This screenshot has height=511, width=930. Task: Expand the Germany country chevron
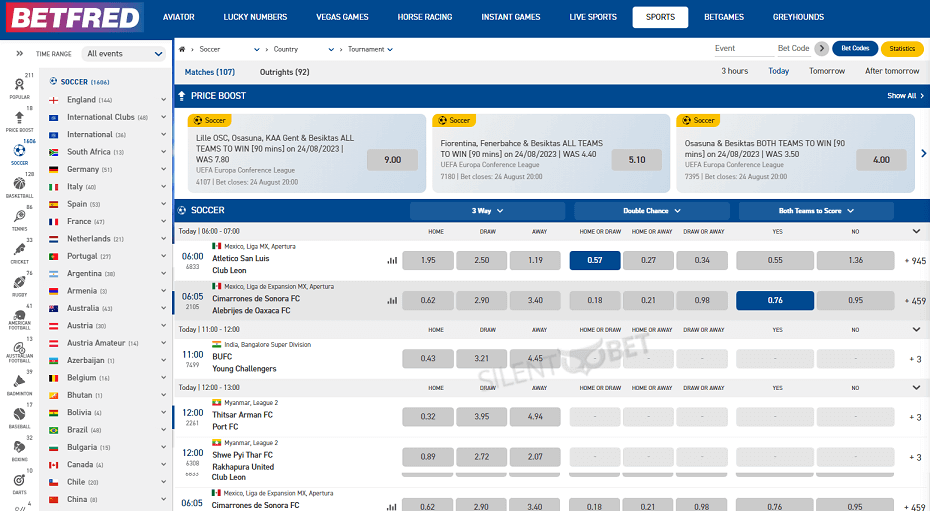(164, 169)
